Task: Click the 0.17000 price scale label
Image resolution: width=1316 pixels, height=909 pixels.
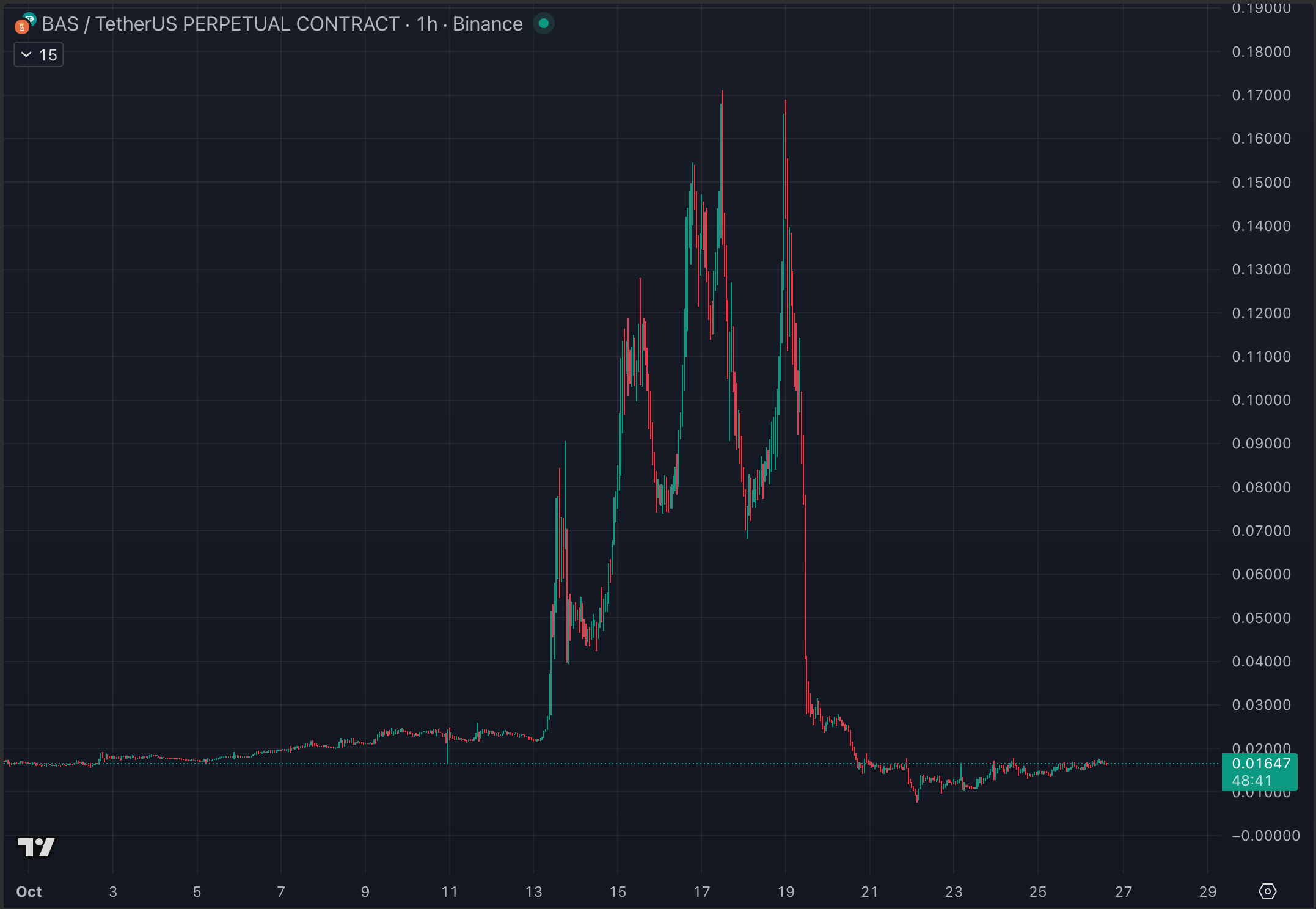Action: 1261,95
